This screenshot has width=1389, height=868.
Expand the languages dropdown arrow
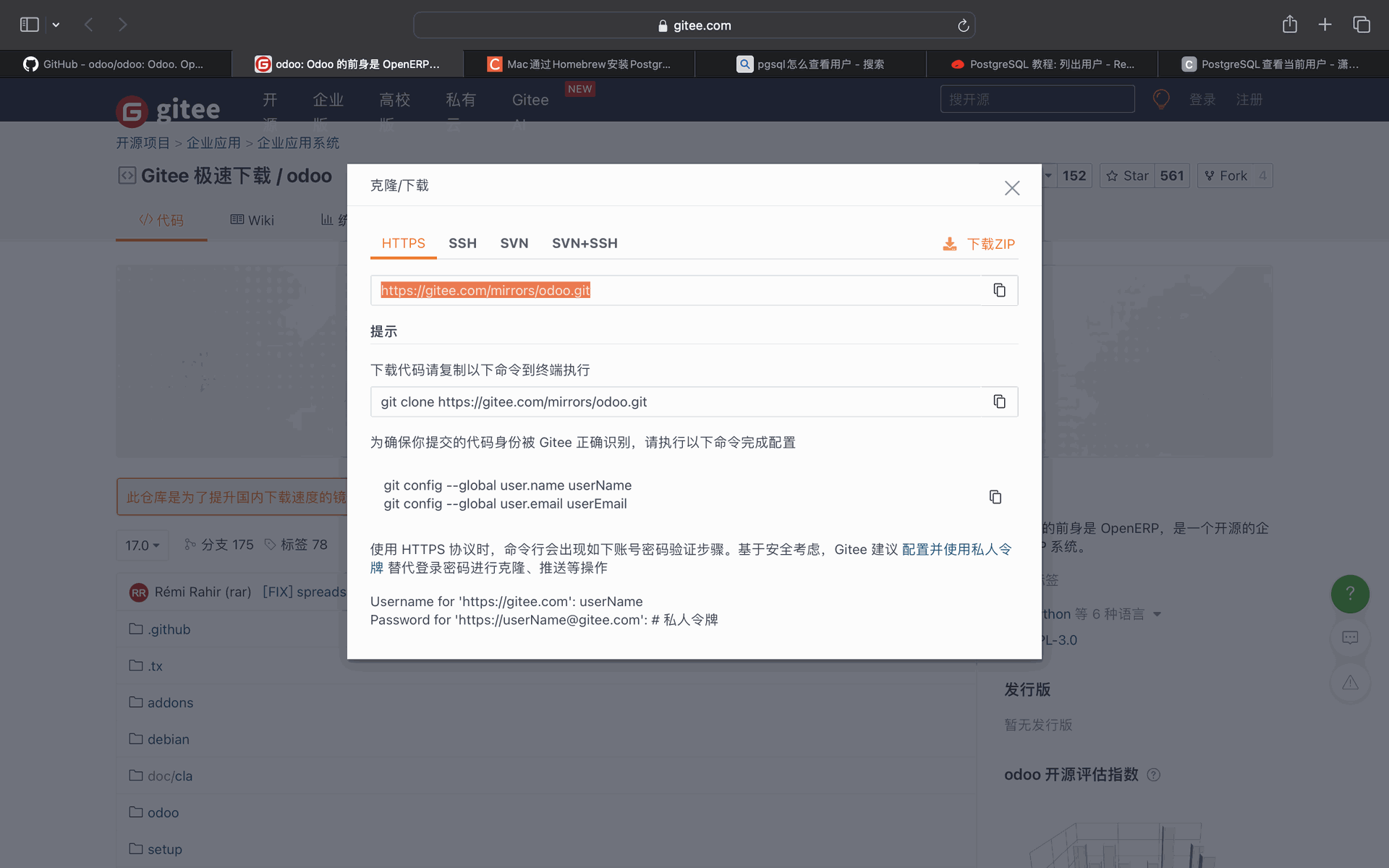[1157, 614]
